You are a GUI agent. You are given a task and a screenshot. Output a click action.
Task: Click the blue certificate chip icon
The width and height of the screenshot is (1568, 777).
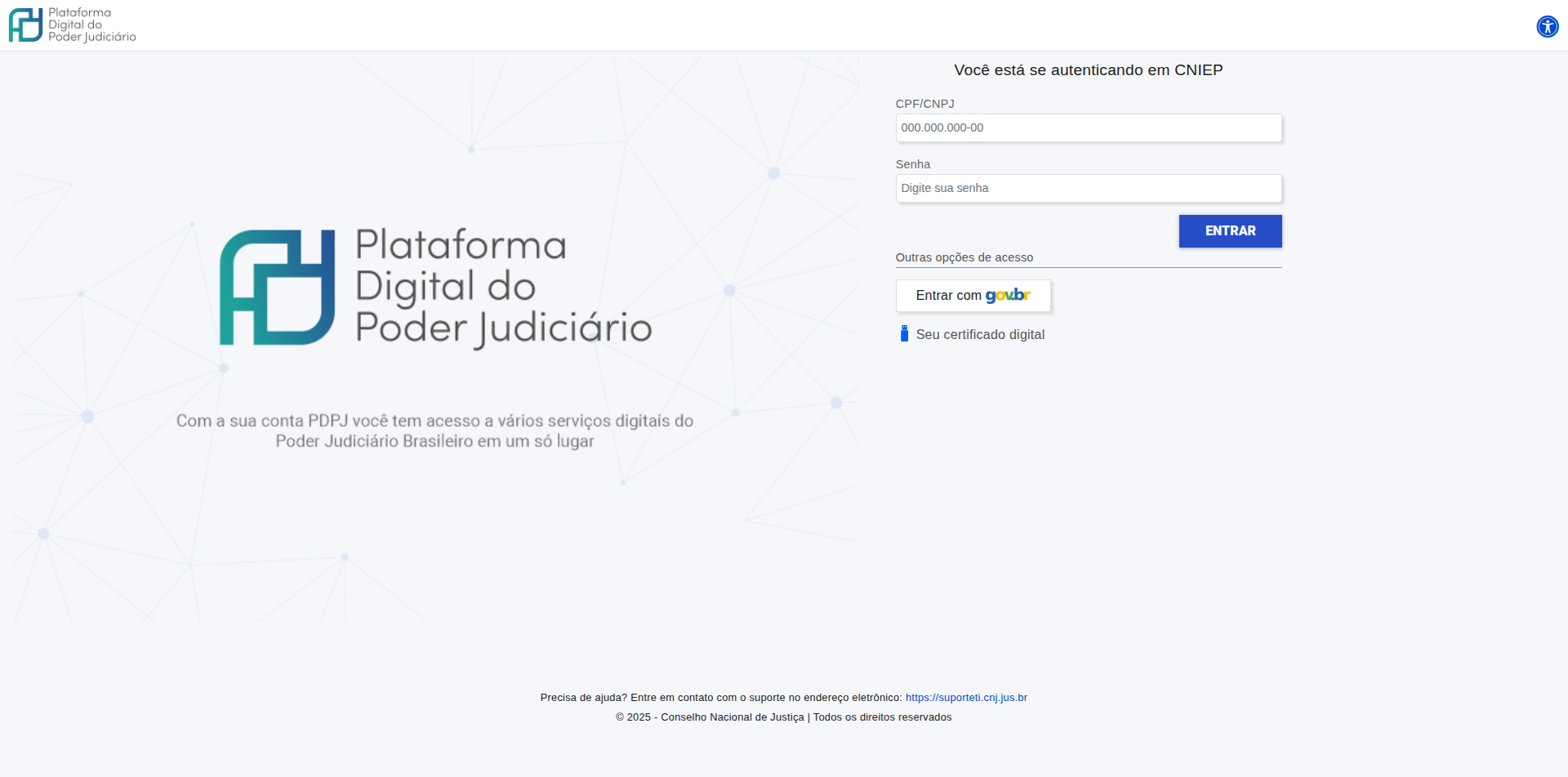coord(903,333)
